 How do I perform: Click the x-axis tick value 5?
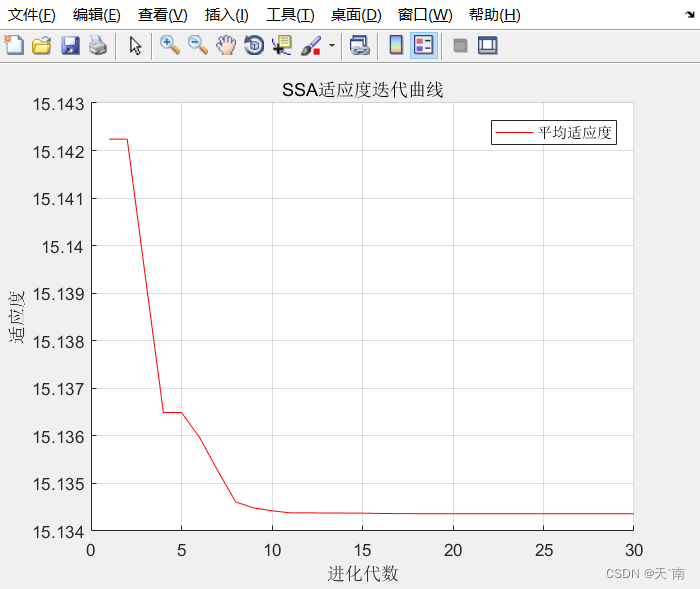click(x=181, y=550)
